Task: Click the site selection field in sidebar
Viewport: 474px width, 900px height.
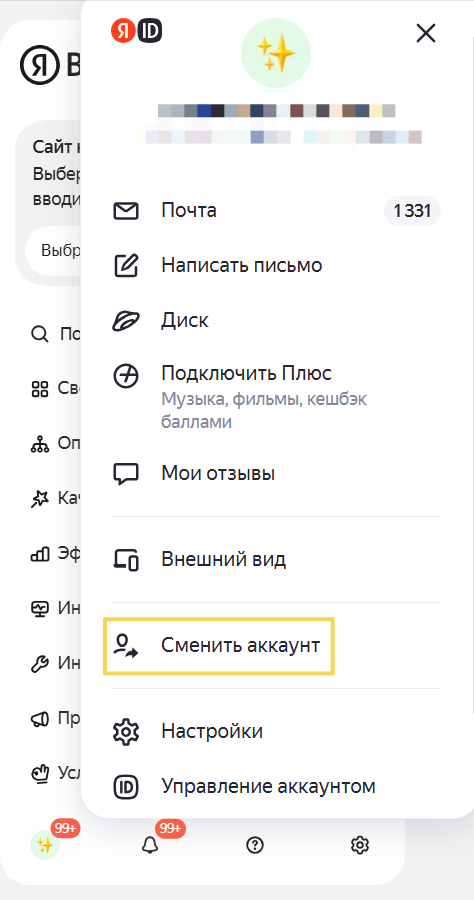Action: tap(53, 251)
